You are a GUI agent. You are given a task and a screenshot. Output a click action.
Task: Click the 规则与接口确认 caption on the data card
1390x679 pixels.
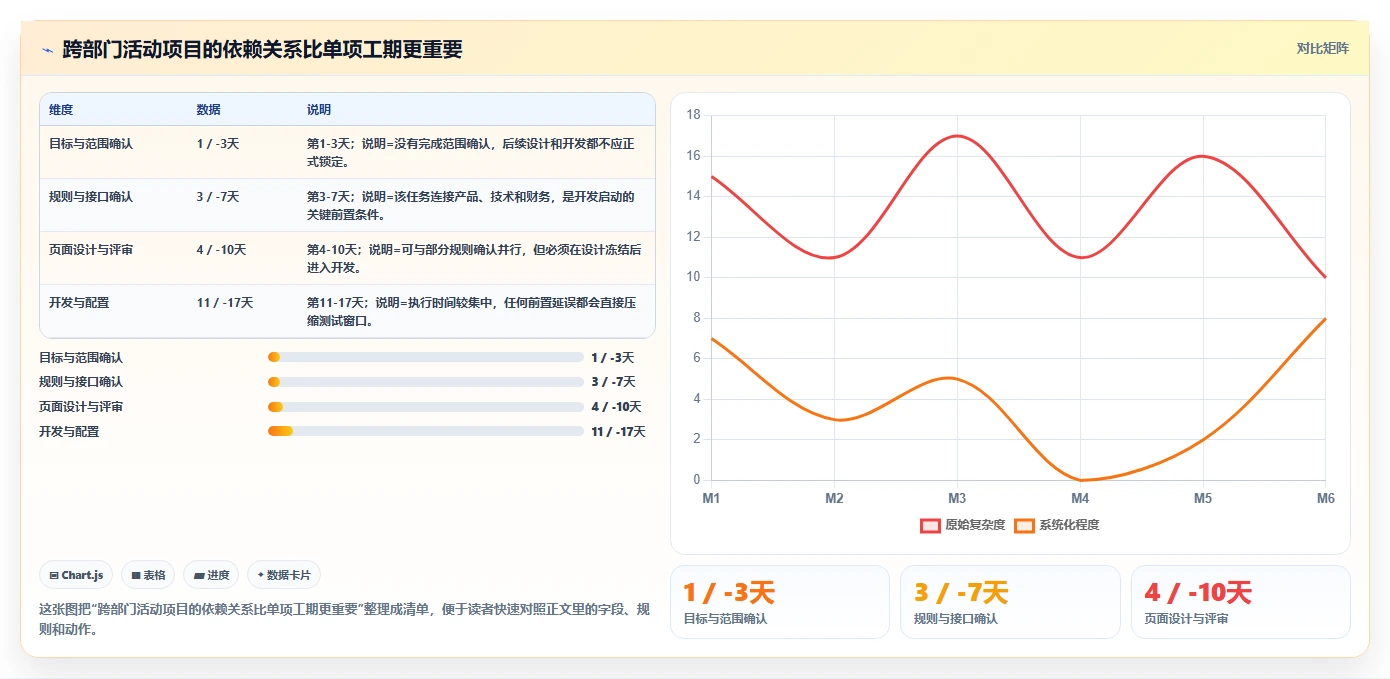click(x=956, y=619)
